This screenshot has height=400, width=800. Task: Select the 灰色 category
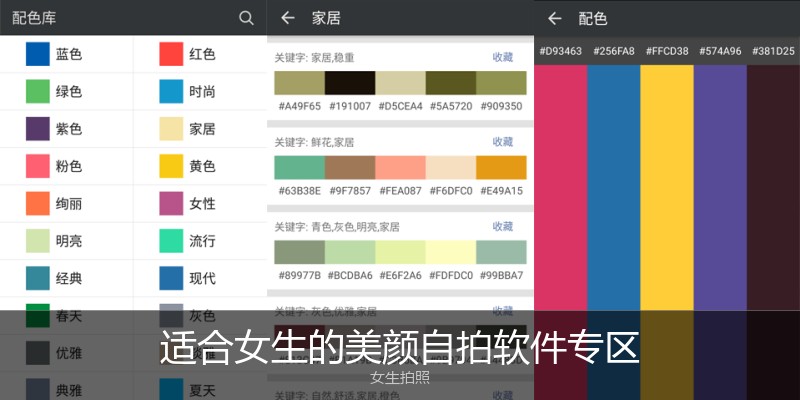[200, 316]
